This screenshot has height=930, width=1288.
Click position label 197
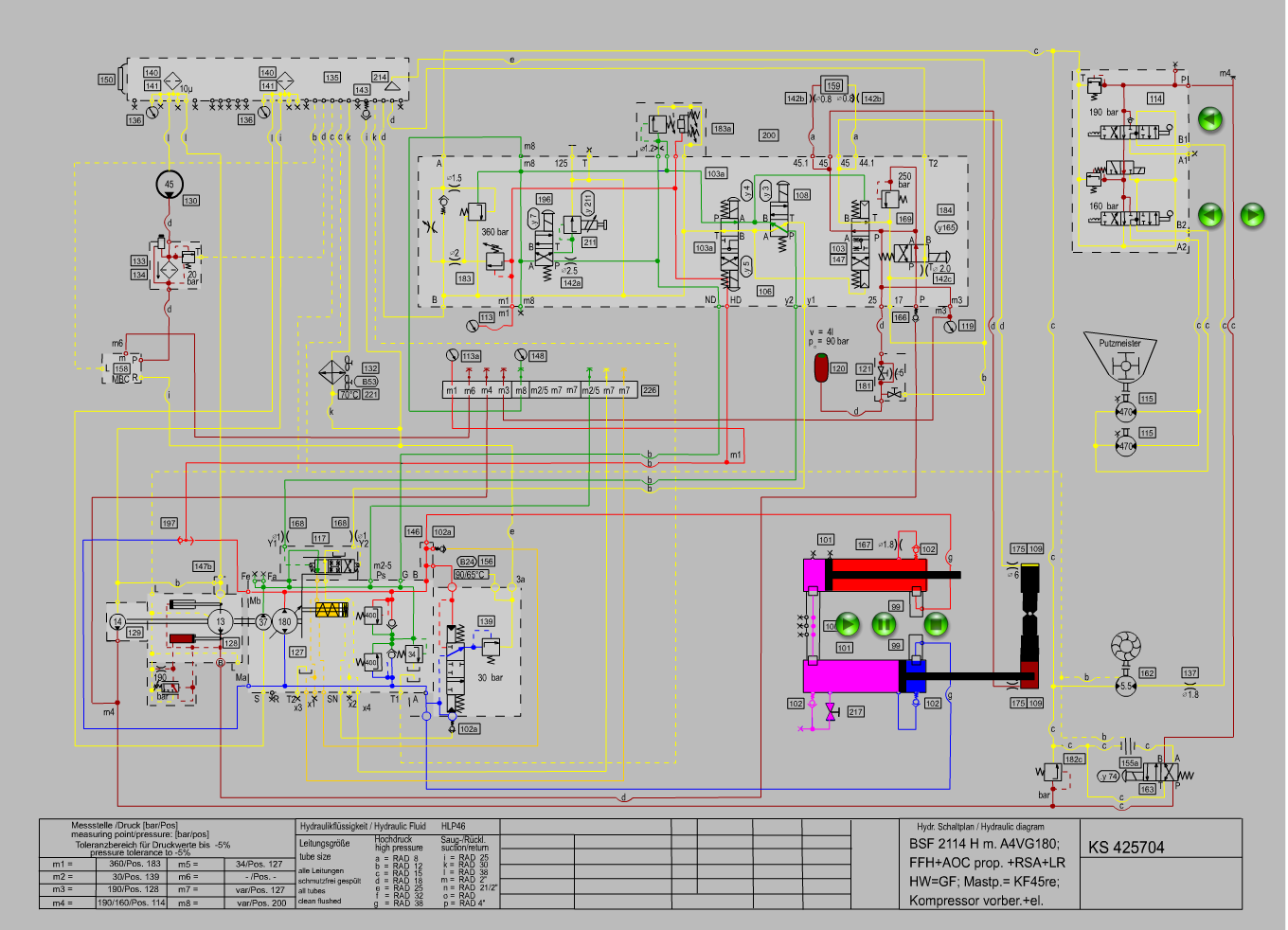pos(169,523)
